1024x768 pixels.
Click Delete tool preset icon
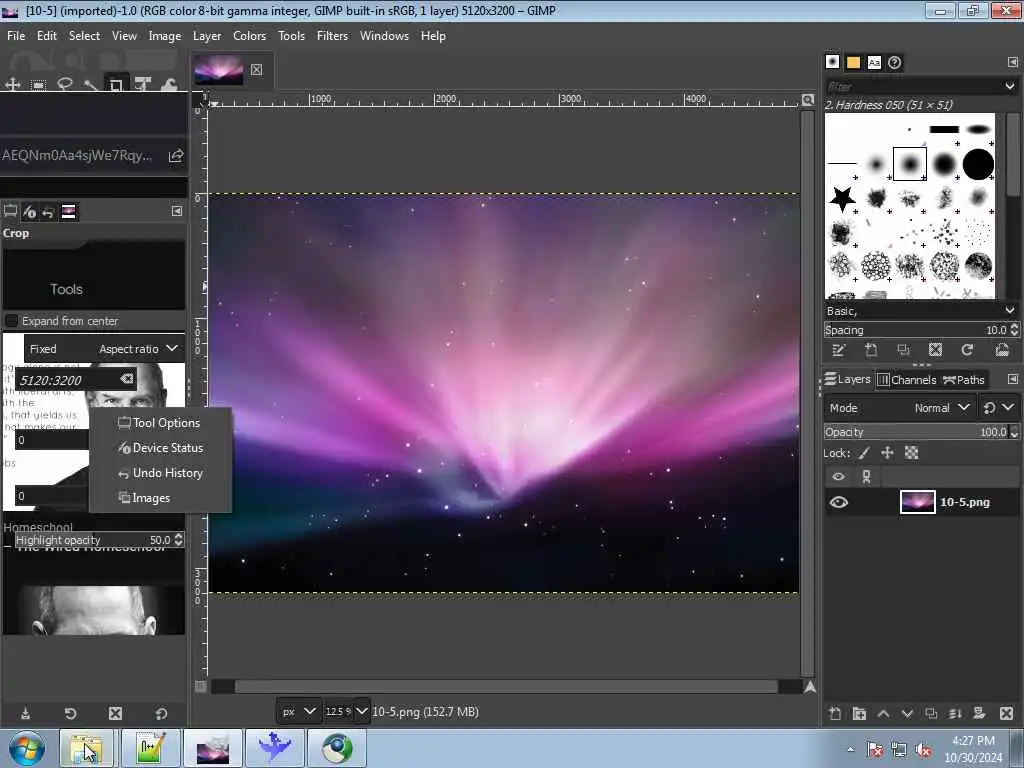116,714
